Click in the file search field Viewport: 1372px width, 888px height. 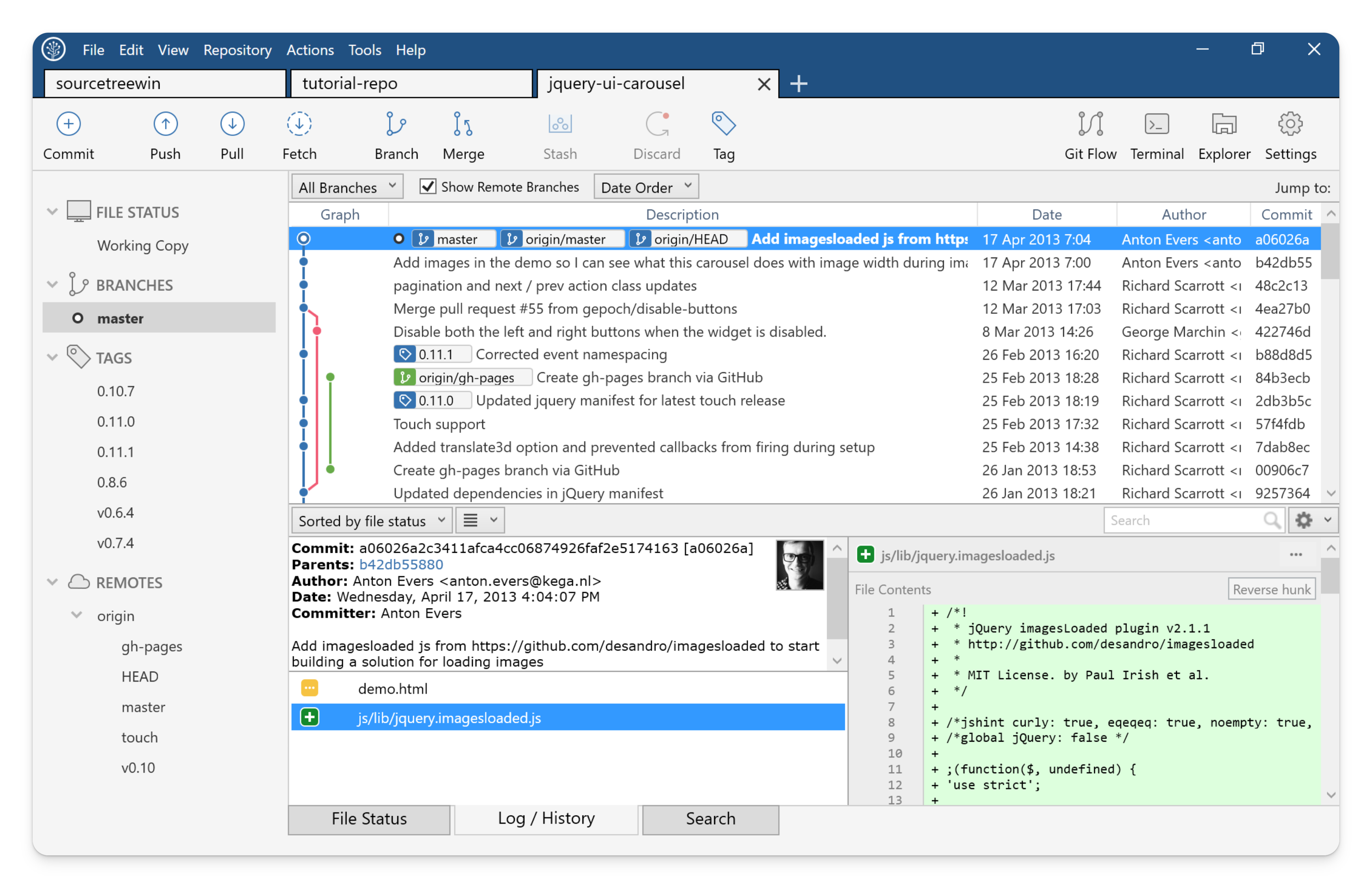click(x=1187, y=519)
